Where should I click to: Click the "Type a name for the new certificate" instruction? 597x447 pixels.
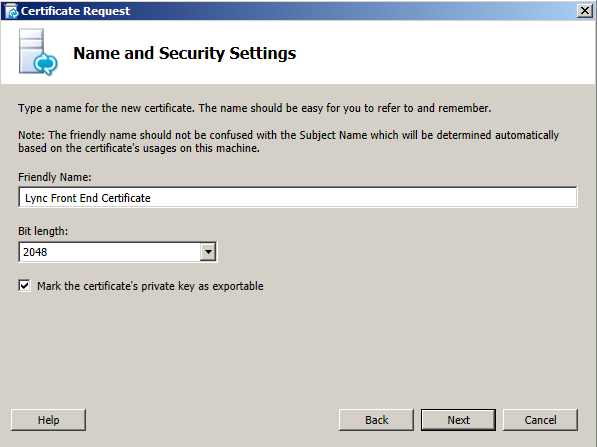click(255, 108)
